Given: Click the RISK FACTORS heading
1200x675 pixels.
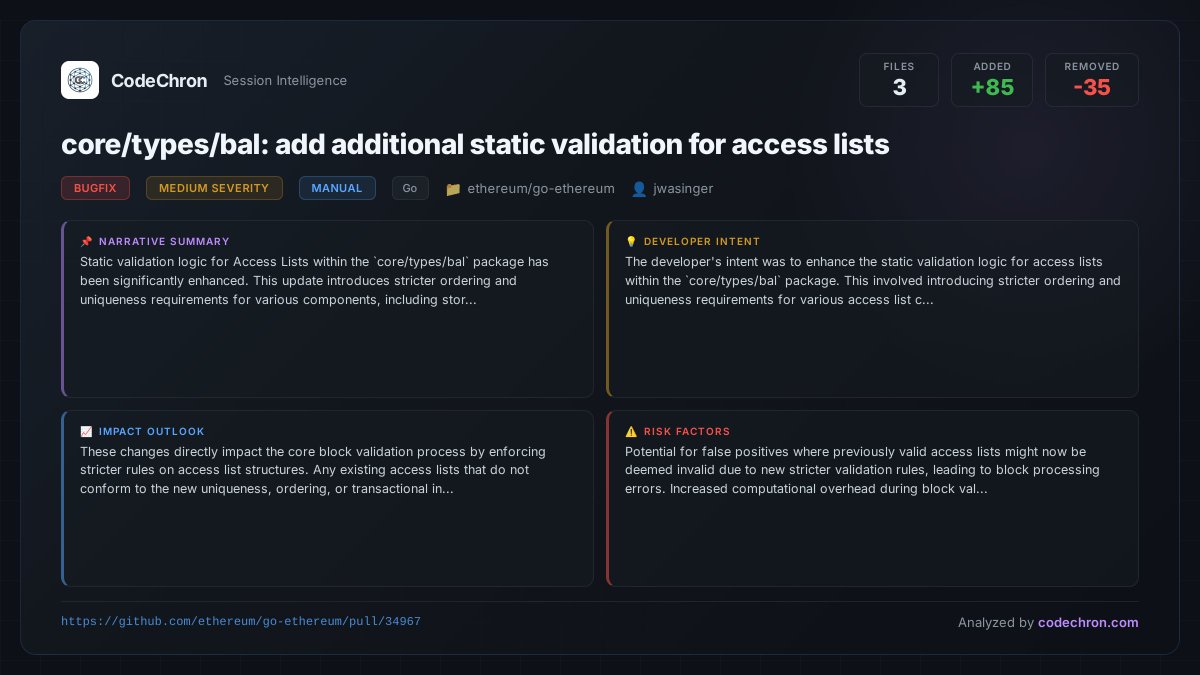Looking at the screenshot, I should (687, 431).
